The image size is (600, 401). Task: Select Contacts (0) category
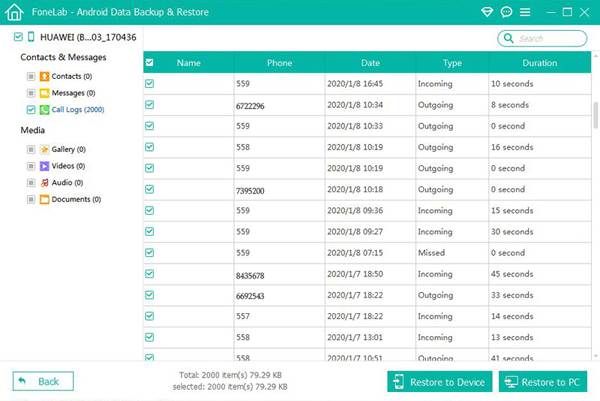click(x=72, y=76)
